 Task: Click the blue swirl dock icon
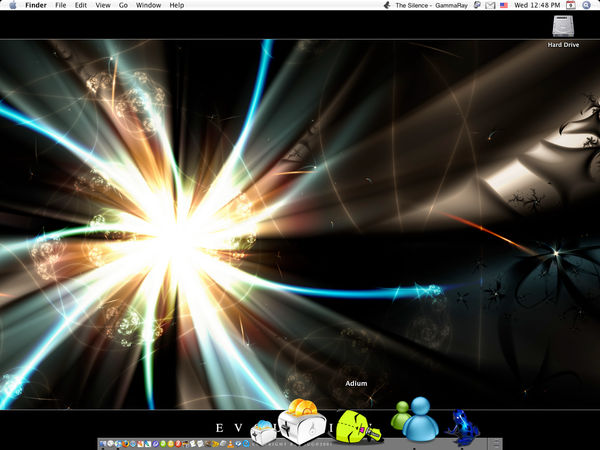tap(155, 443)
